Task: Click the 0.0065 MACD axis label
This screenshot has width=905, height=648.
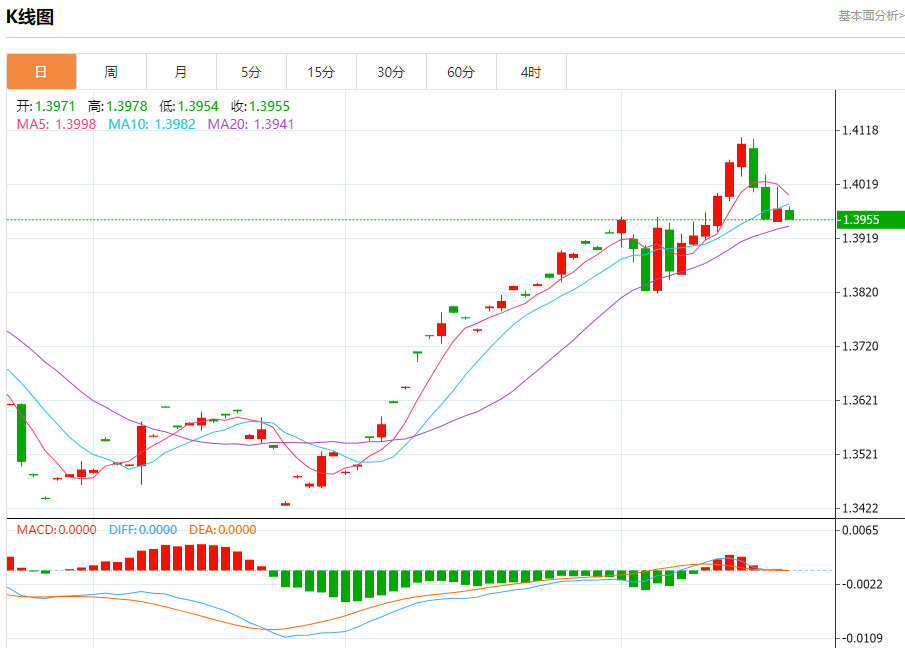Action: coord(860,530)
